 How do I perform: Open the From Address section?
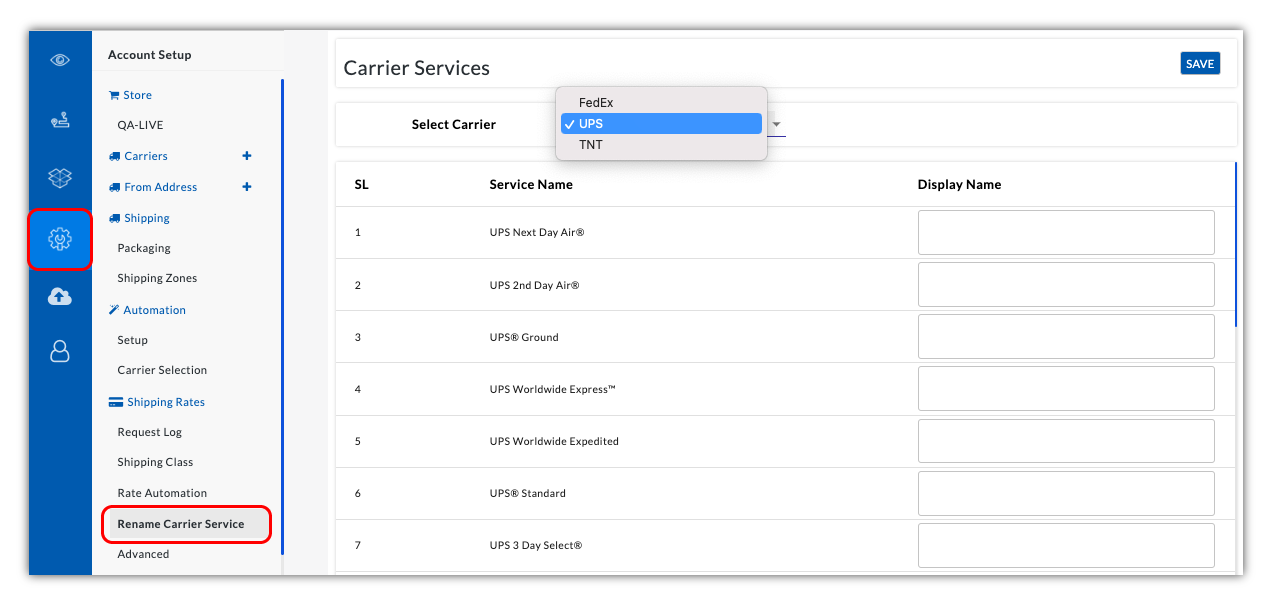coord(161,187)
